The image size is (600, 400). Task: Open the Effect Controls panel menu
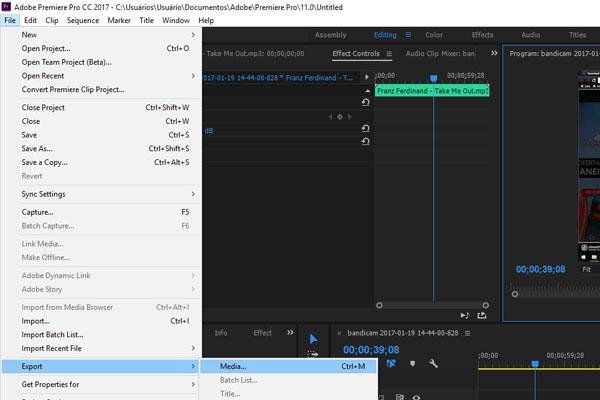[x=389, y=54]
